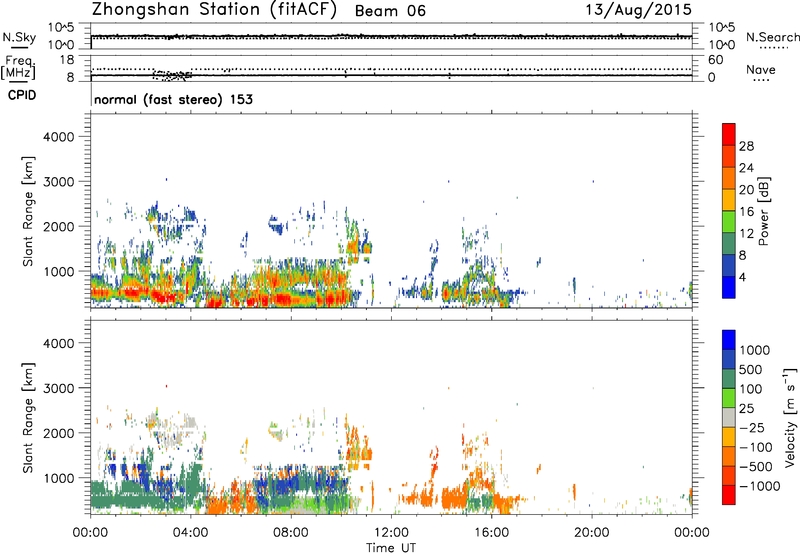800x554 pixels.
Task: Click the "Slant Range [km]" label of the velocity panel
Action: tap(28, 418)
